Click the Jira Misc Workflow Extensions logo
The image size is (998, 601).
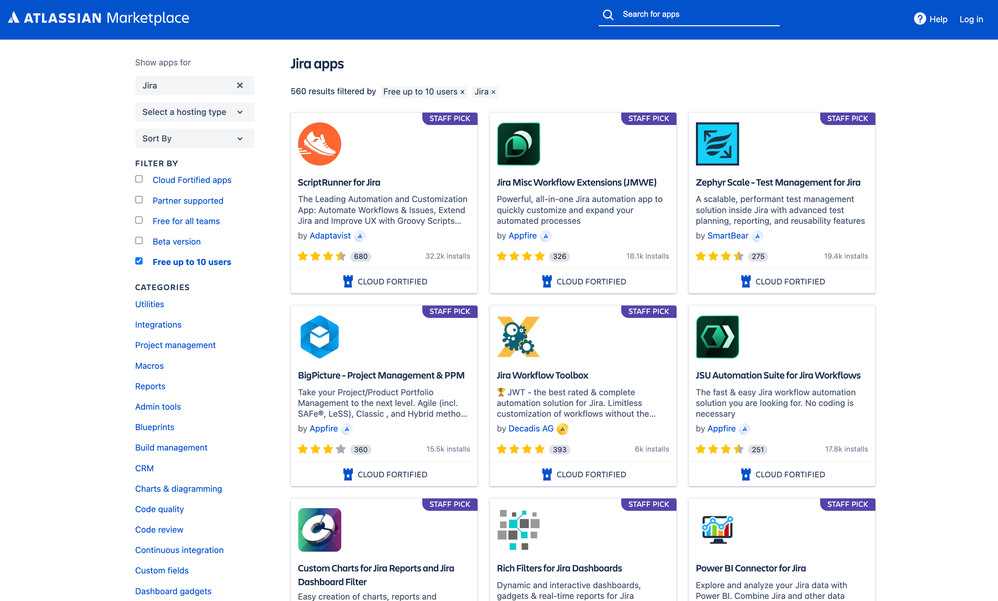tap(518, 144)
